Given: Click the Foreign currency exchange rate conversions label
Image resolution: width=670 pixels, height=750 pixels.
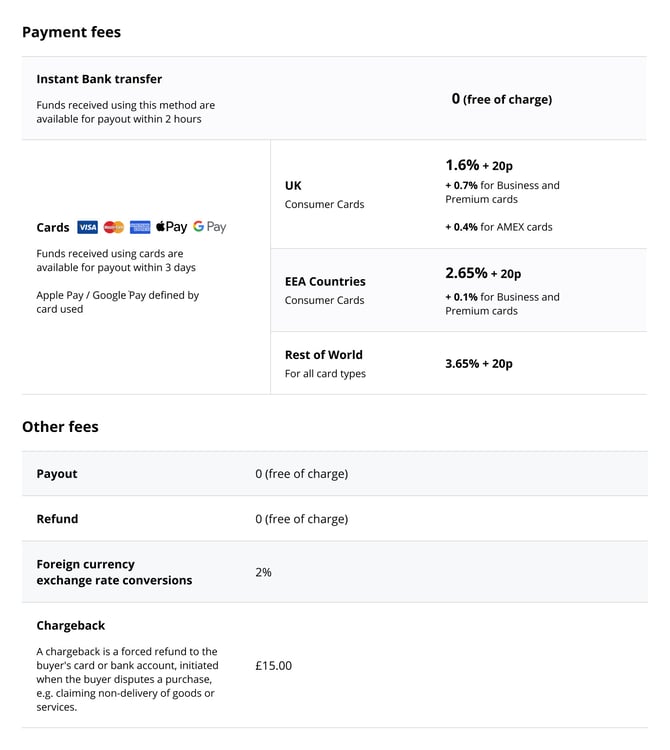Looking at the screenshot, I should [x=114, y=572].
